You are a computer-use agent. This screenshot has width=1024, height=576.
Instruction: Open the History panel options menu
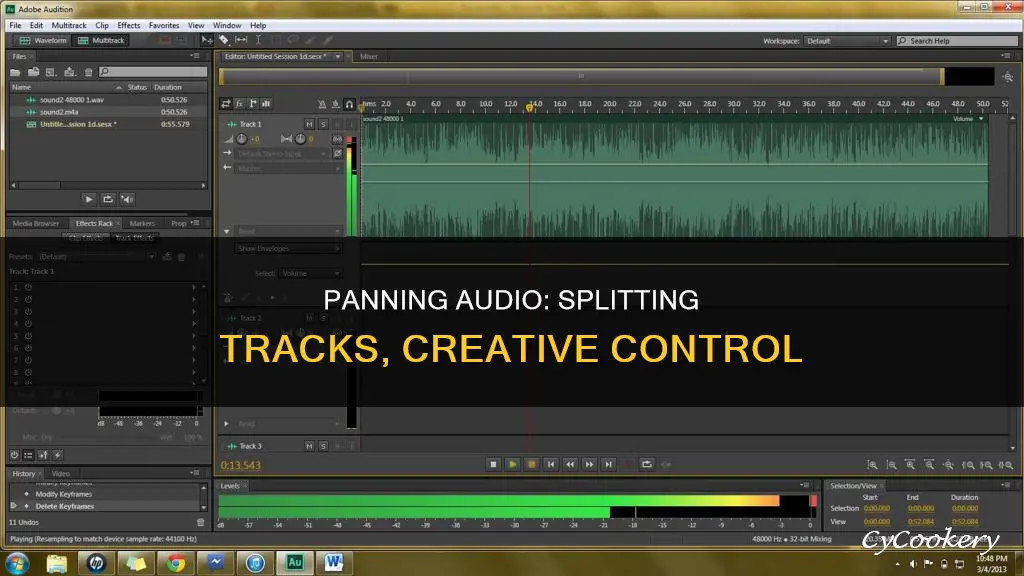(x=195, y=473)
